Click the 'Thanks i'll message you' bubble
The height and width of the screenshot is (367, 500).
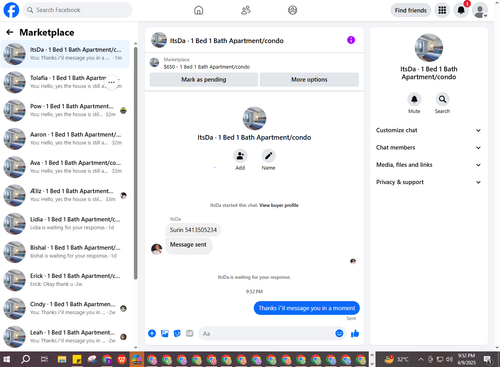click(307, 308)
